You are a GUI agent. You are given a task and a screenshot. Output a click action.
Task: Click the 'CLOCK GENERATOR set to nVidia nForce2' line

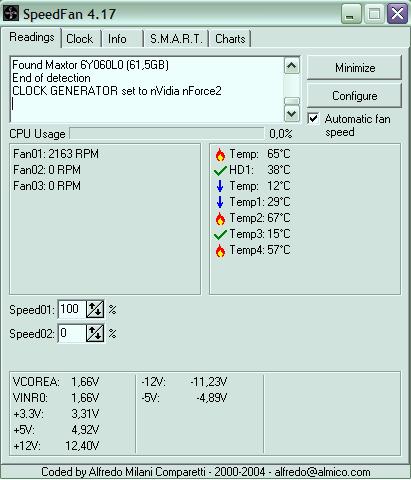coord(117,91)
